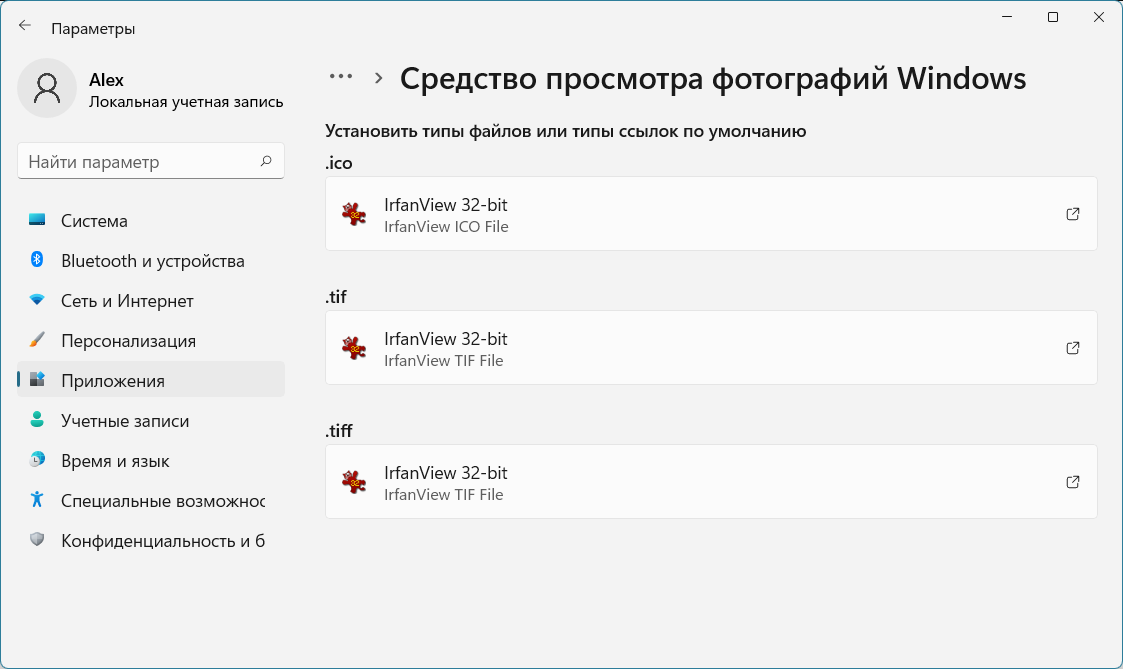Change the default app for .tif

tap(711, 347)
